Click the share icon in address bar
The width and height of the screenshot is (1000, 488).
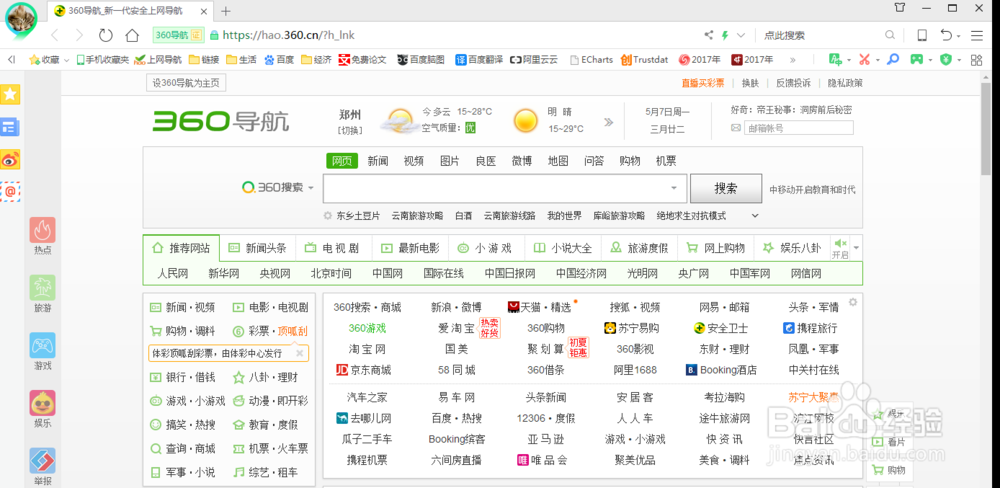tap(709, 35)
